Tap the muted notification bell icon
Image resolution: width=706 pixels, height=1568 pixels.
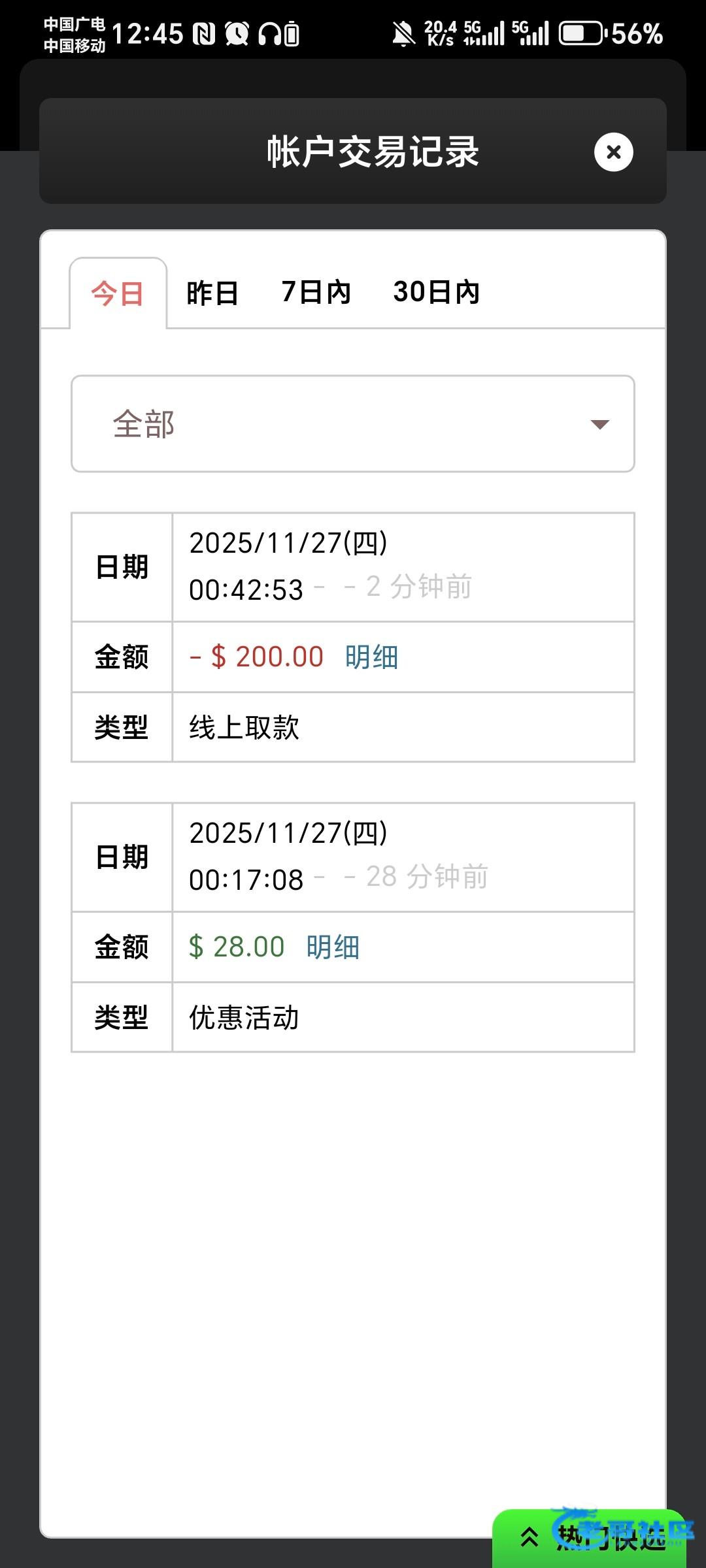point(403,33)
